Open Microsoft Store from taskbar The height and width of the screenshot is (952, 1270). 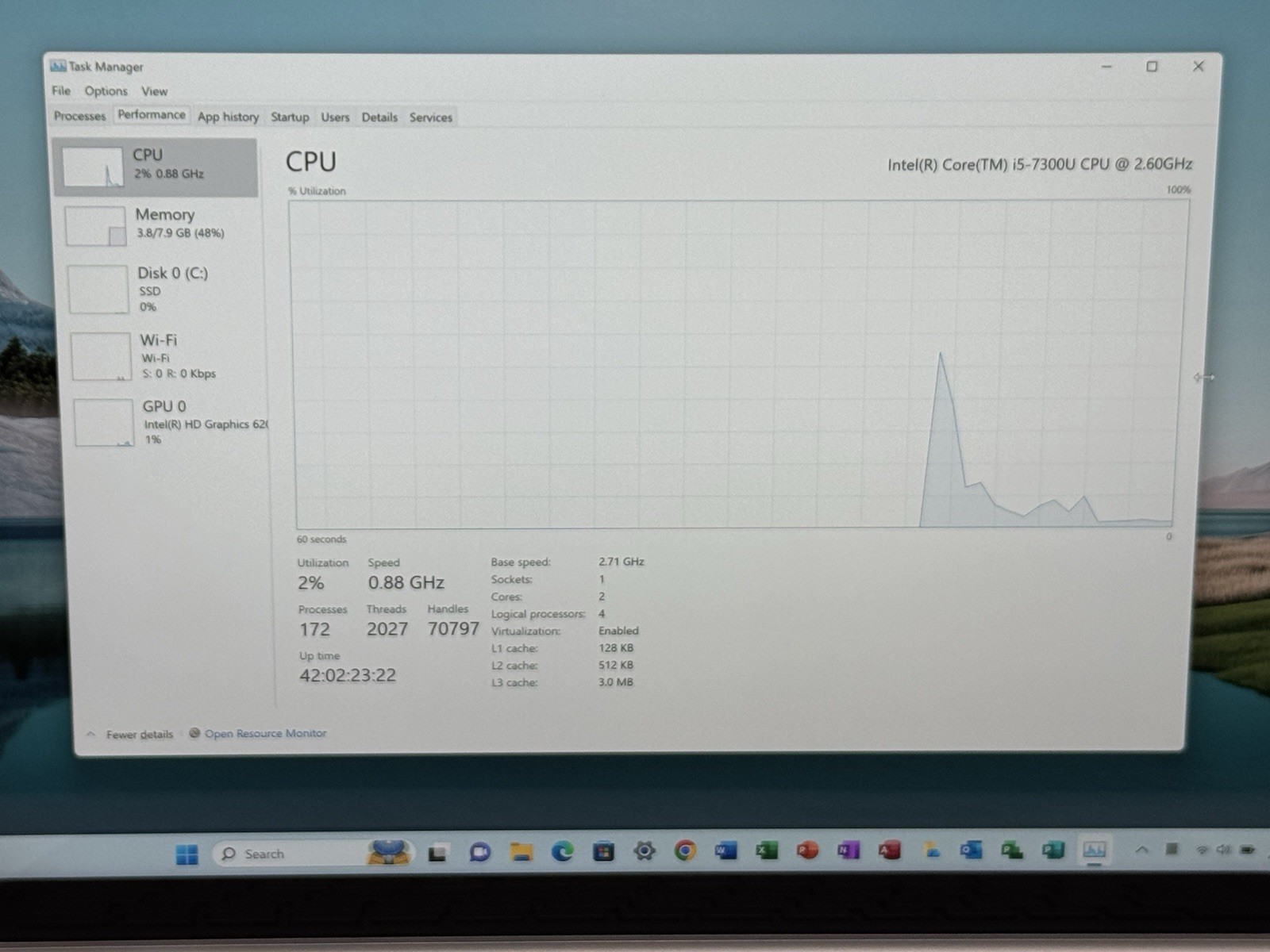[x=604, y=852]
